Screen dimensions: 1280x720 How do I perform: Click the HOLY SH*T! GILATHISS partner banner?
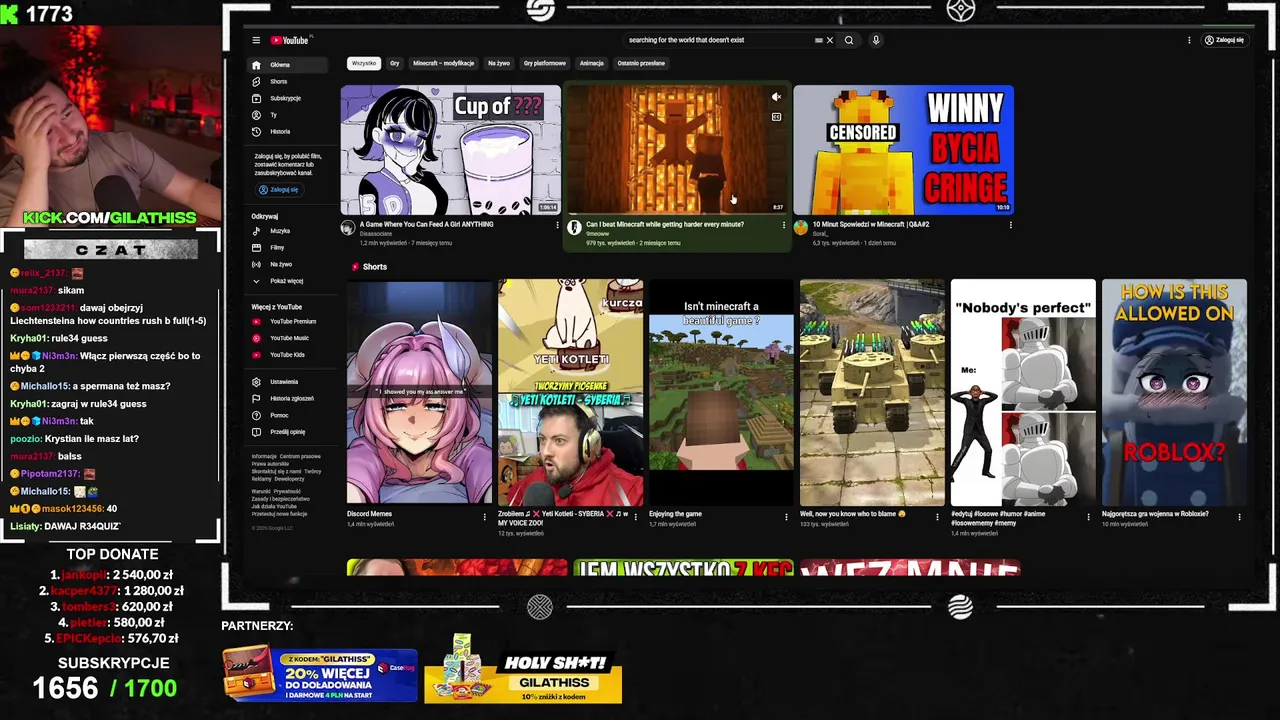(523, 671)
